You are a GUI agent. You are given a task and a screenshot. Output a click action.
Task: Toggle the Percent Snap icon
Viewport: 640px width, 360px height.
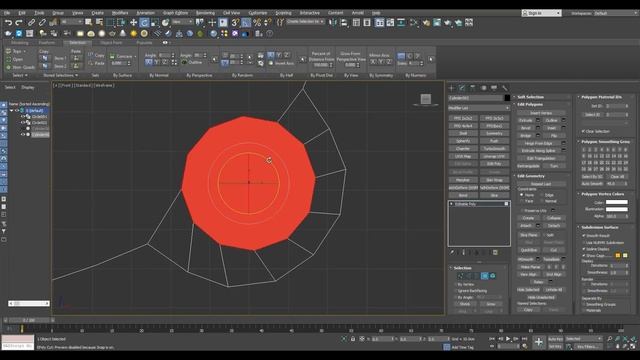257,23
